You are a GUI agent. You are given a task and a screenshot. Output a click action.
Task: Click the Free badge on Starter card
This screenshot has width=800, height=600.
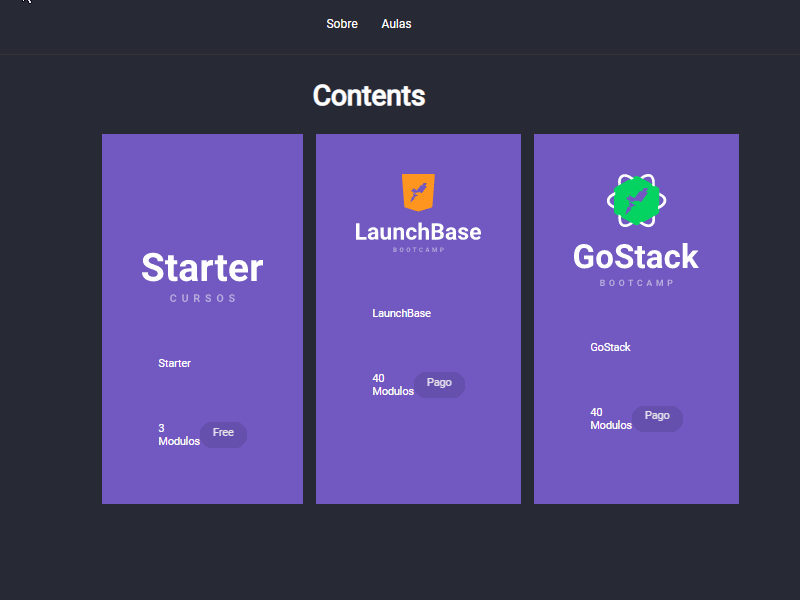tap(223, 433)
